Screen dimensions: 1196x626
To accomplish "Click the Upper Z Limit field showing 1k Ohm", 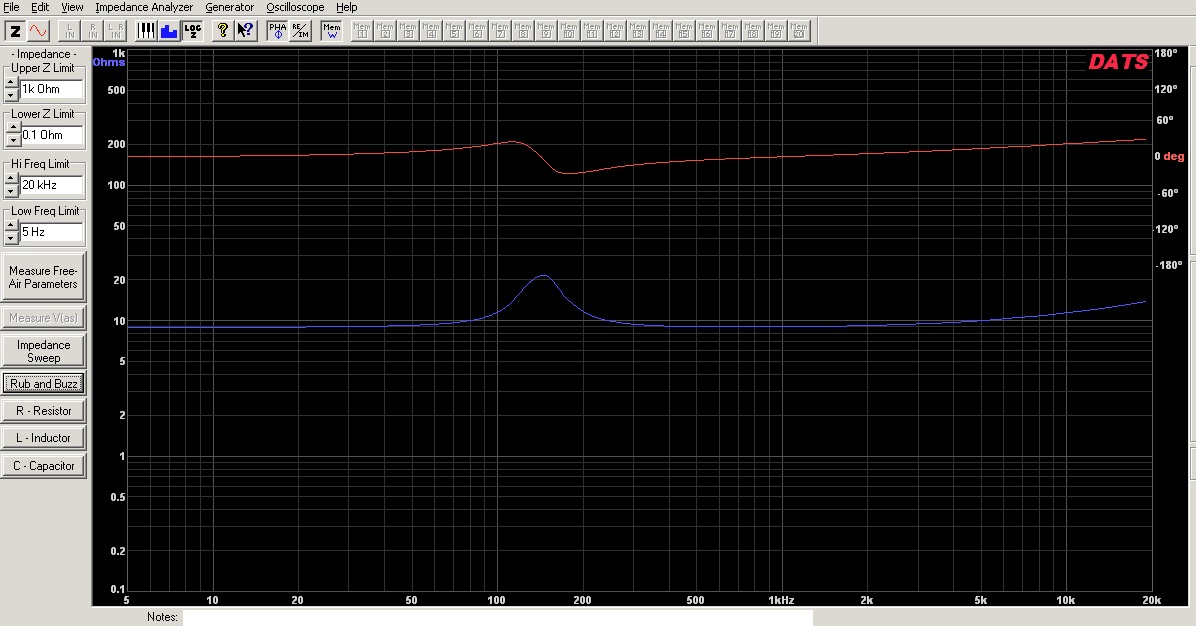I will point(51,89).
